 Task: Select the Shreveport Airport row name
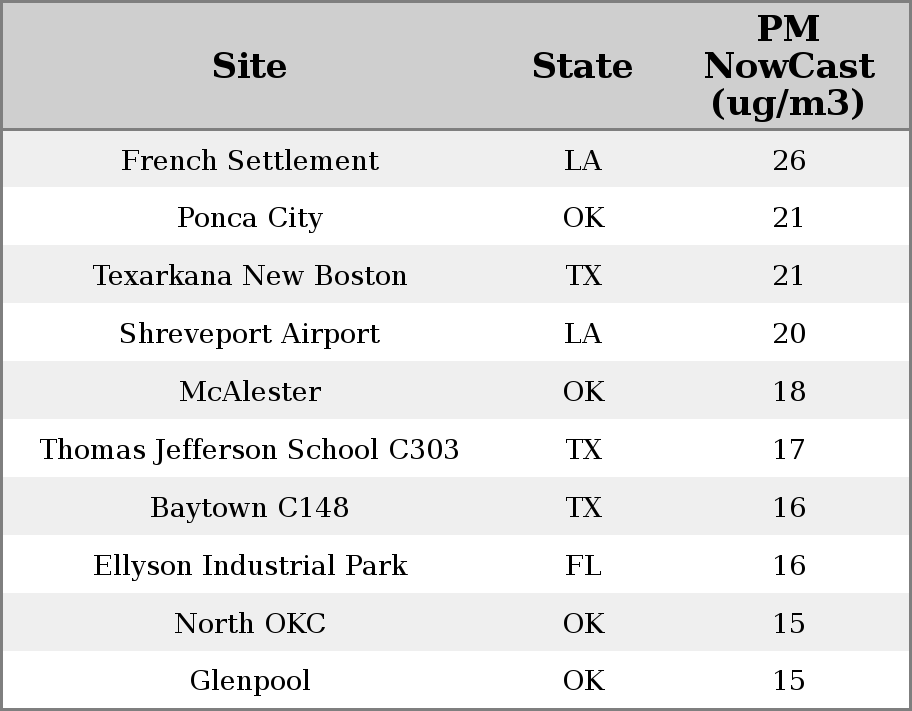click(x=249, y=334)
